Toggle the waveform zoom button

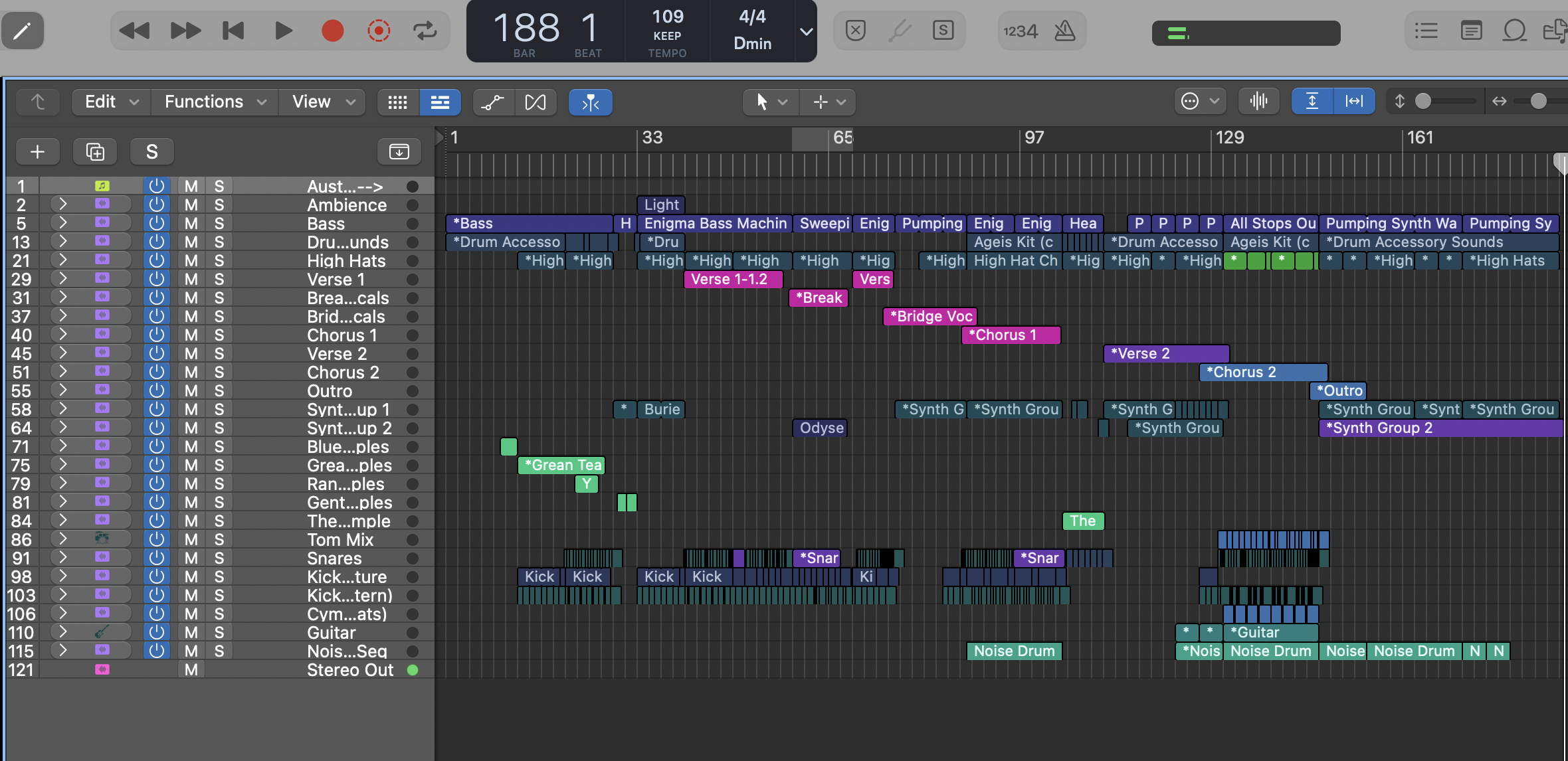1258,101
